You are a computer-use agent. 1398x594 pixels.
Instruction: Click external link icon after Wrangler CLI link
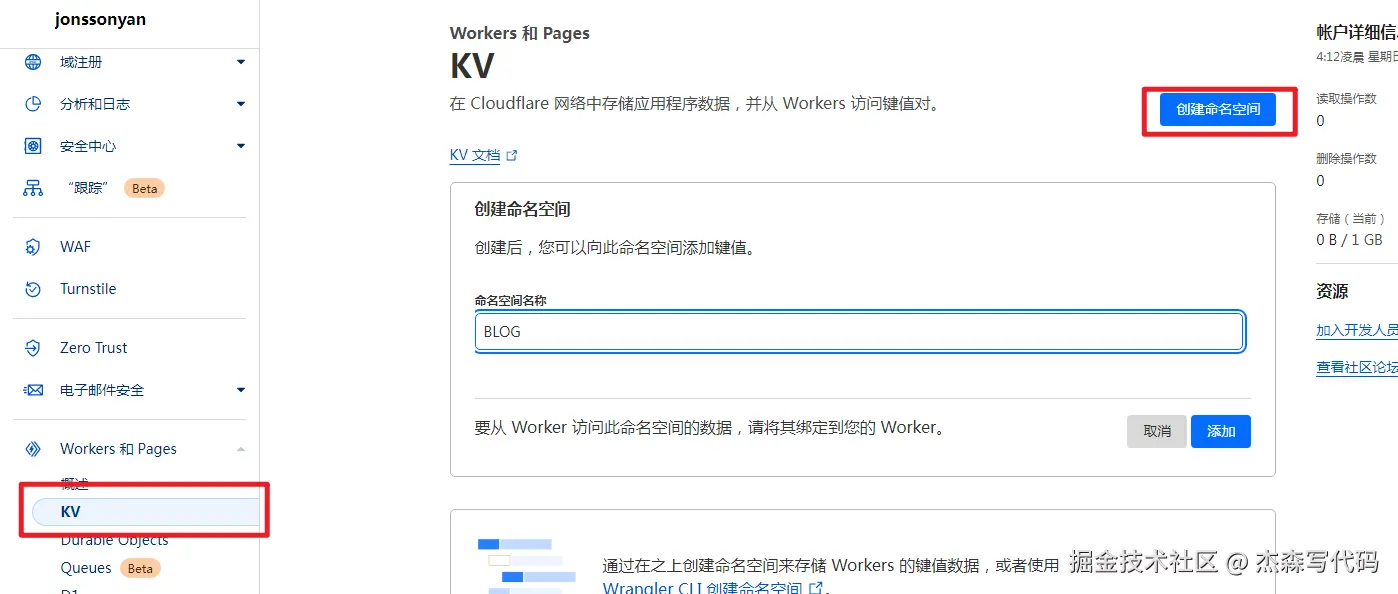click(816, 588)
